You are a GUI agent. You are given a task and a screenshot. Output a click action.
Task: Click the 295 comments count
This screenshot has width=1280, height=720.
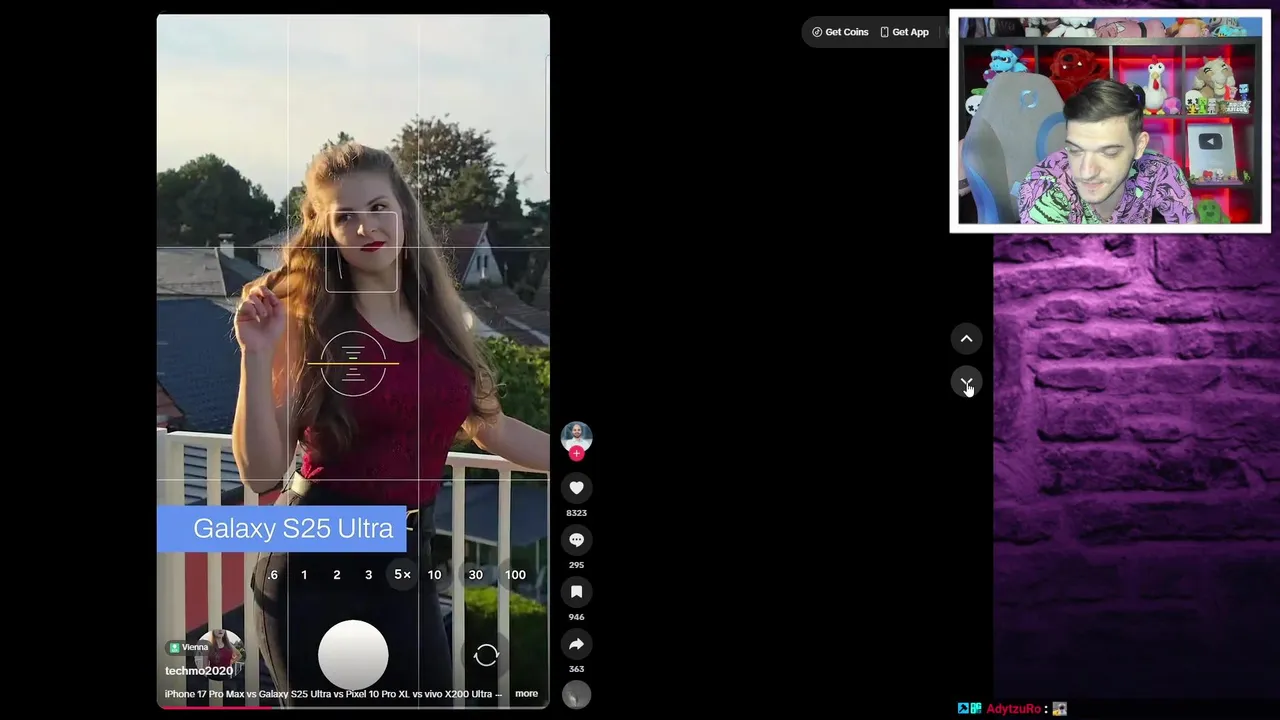(576, 565)
